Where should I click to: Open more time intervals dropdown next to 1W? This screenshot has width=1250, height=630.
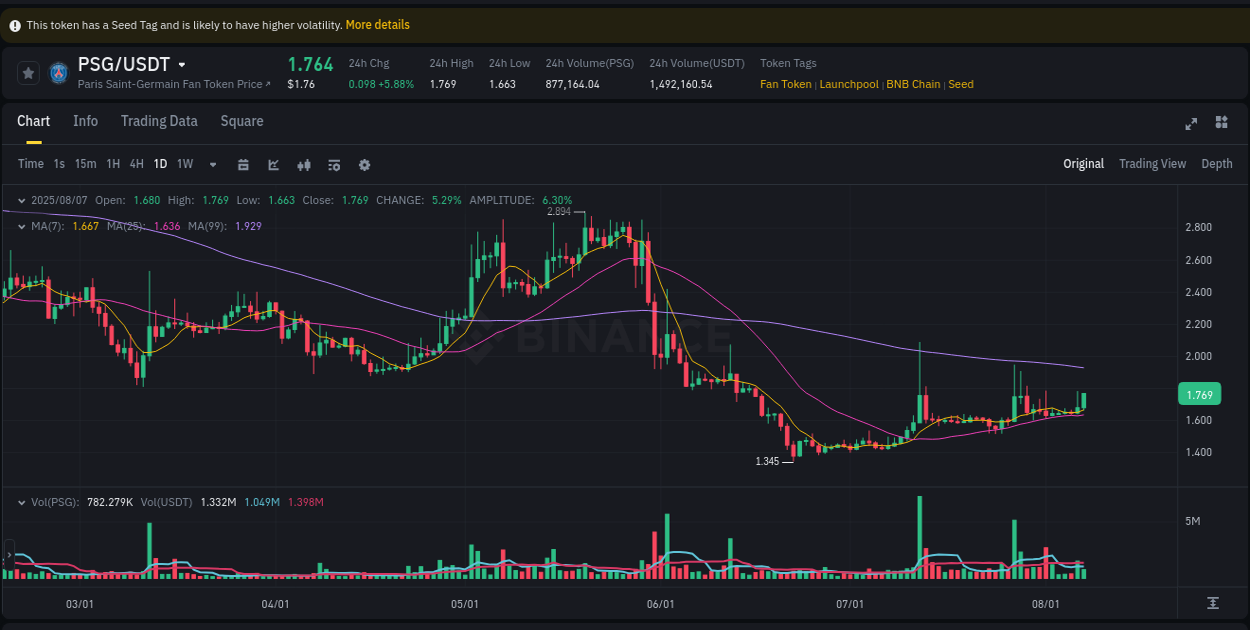211,164
